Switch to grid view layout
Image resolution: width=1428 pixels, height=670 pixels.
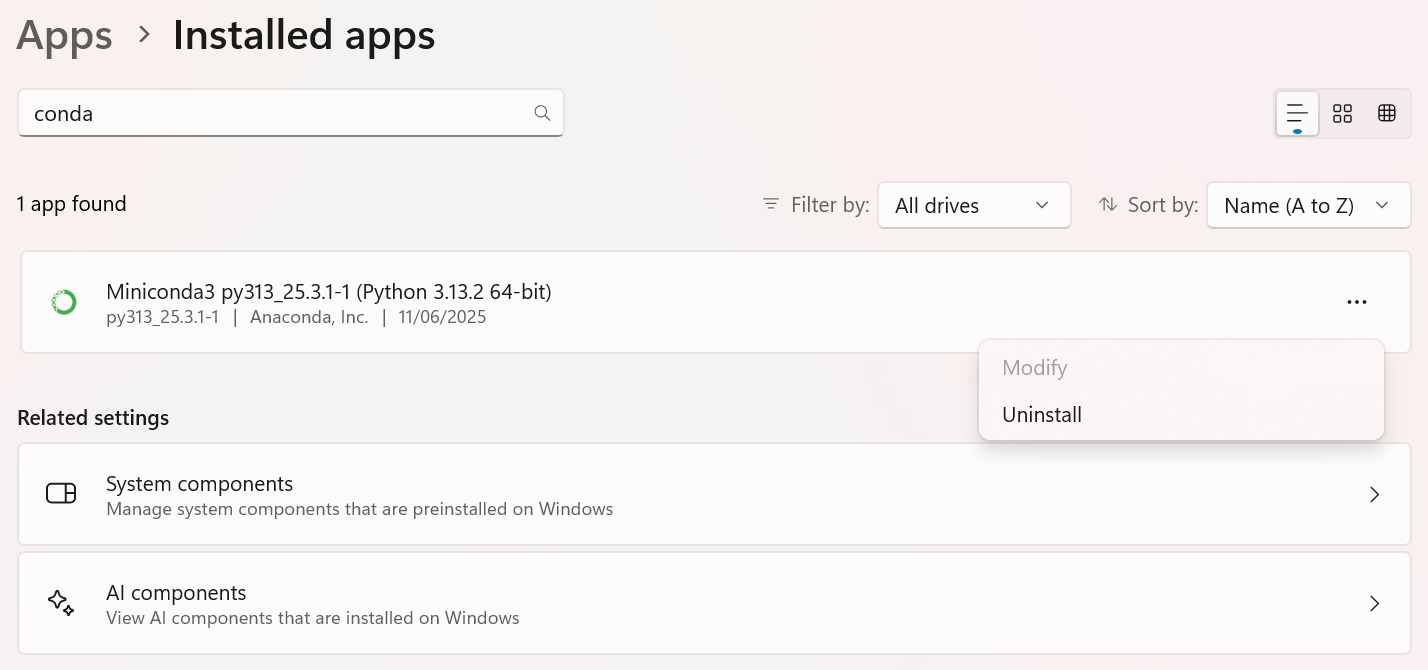(1342, 113)
